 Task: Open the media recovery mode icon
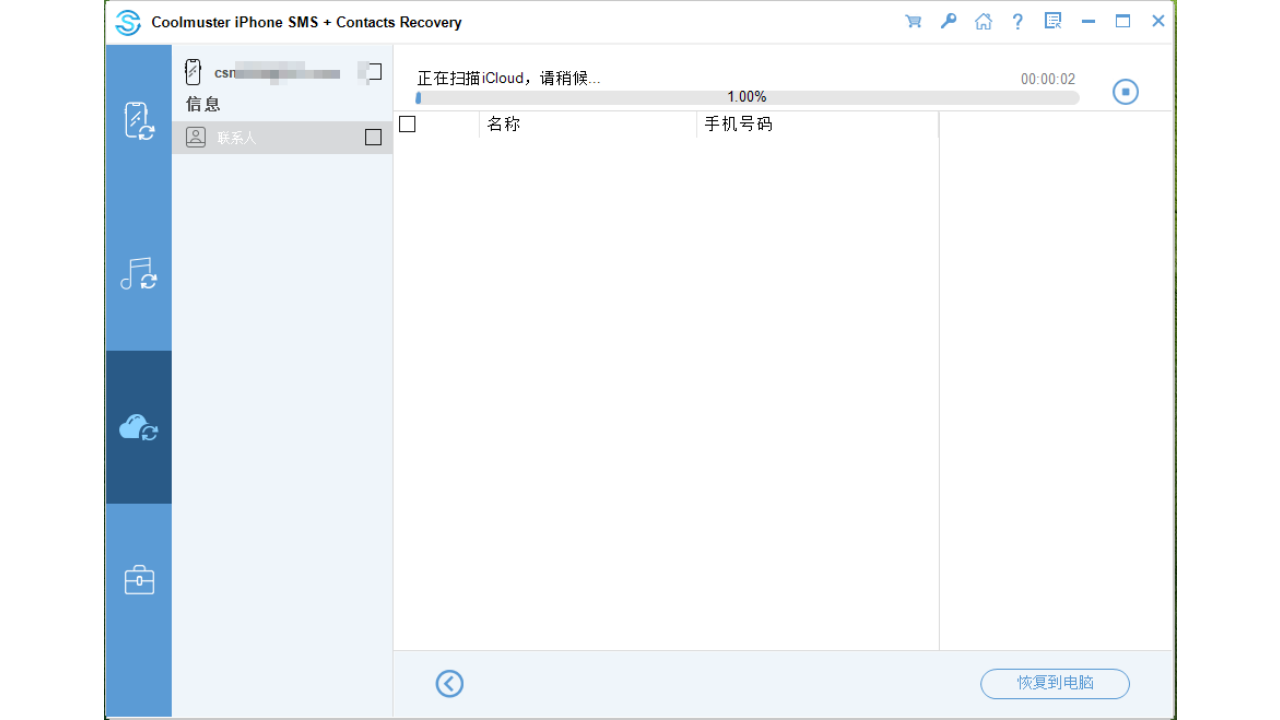pyautogui.click(x=138, y=272)
